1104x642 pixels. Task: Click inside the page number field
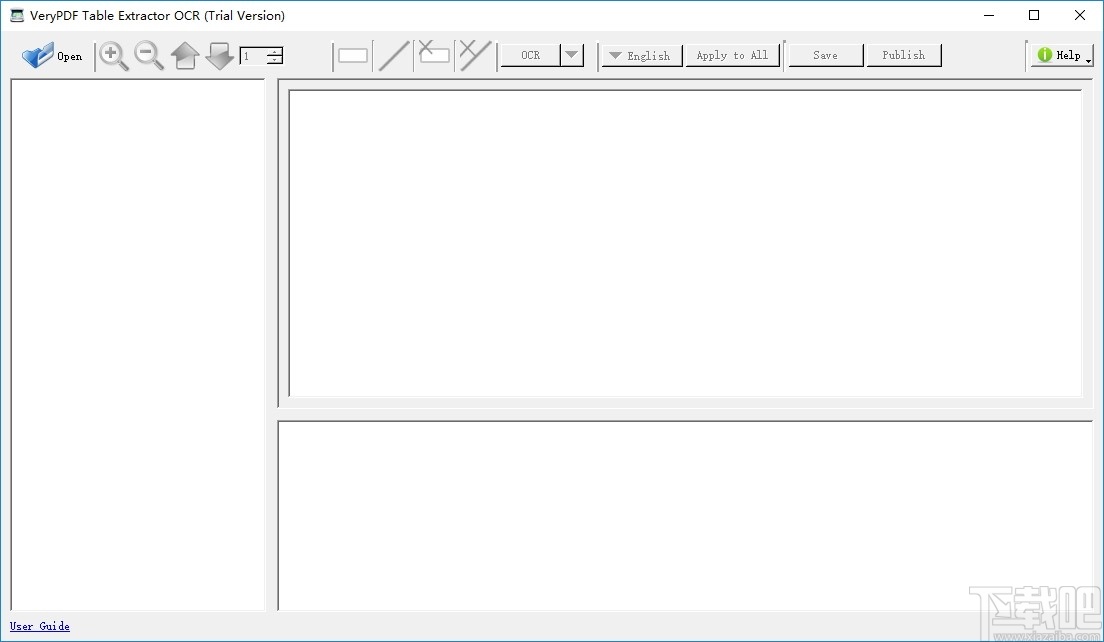(x=252, y=56)
